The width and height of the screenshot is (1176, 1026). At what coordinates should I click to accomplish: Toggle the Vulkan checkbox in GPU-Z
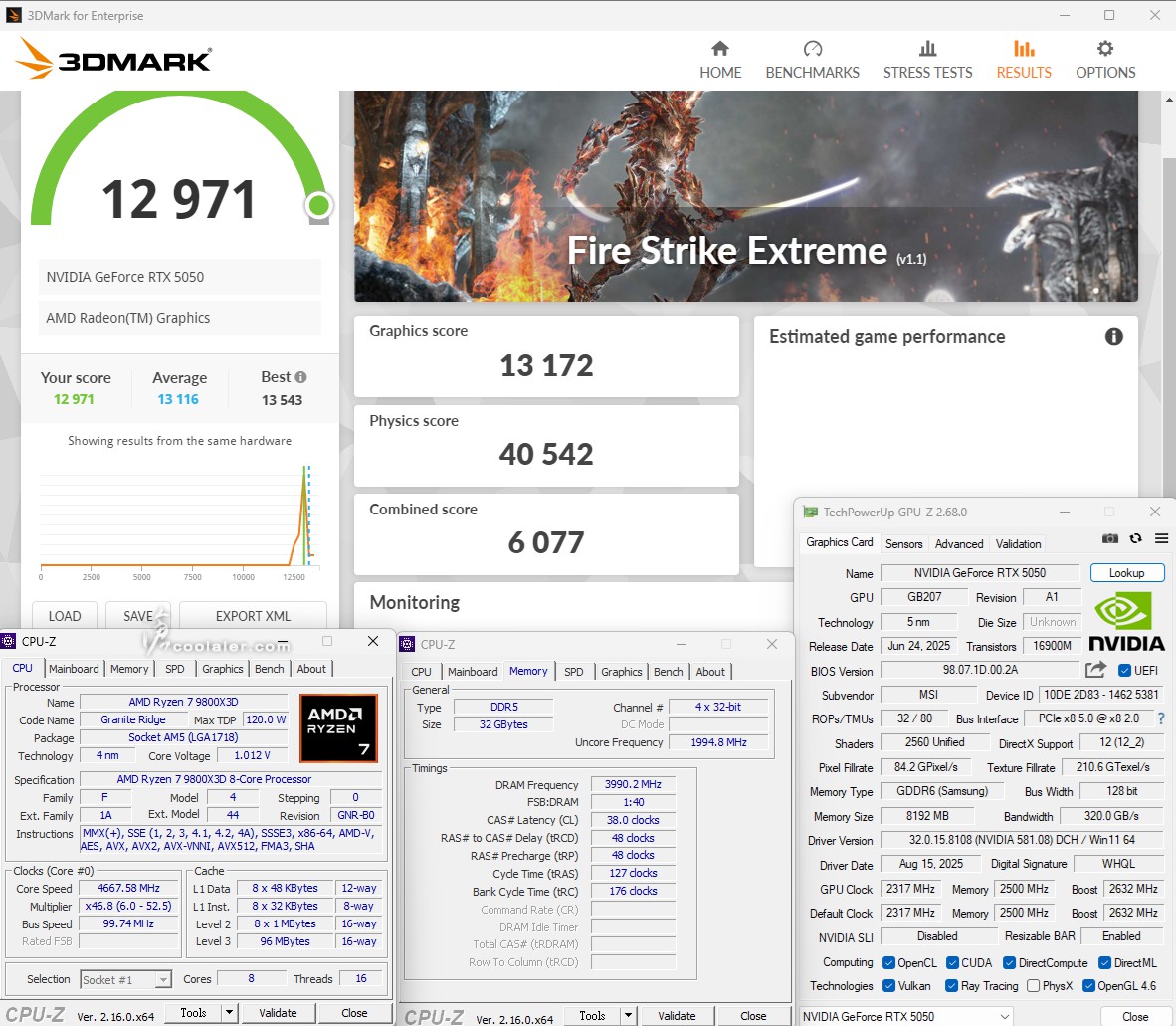[x=888, y=985]
